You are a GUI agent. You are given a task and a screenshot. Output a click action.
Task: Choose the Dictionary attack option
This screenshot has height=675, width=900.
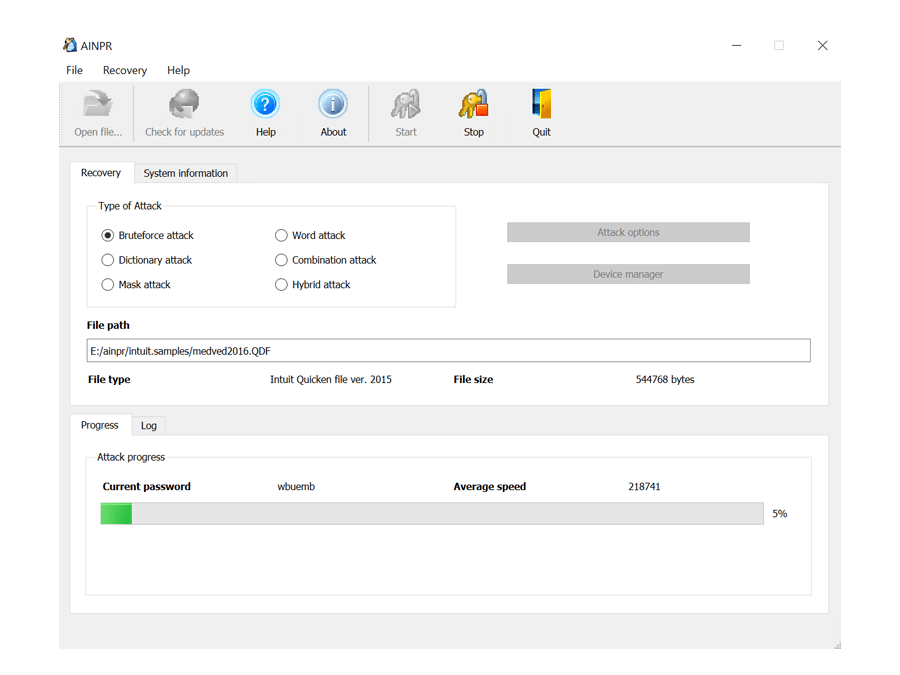click(x=108, y=260)
